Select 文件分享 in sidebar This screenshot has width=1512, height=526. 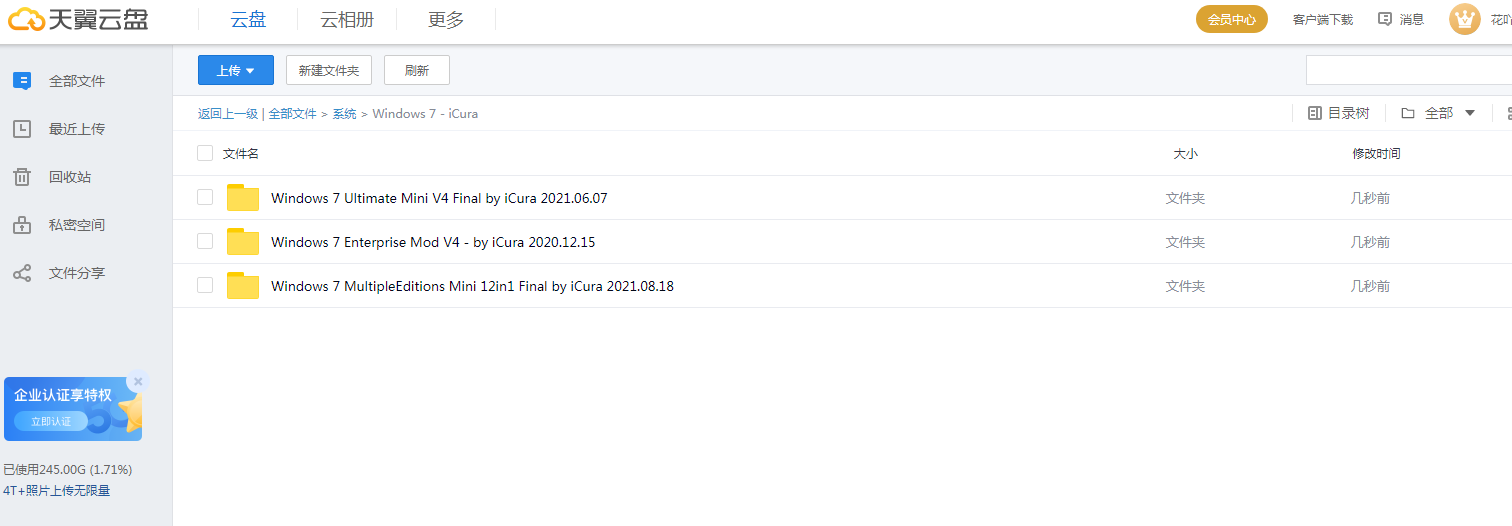[77, 273]
